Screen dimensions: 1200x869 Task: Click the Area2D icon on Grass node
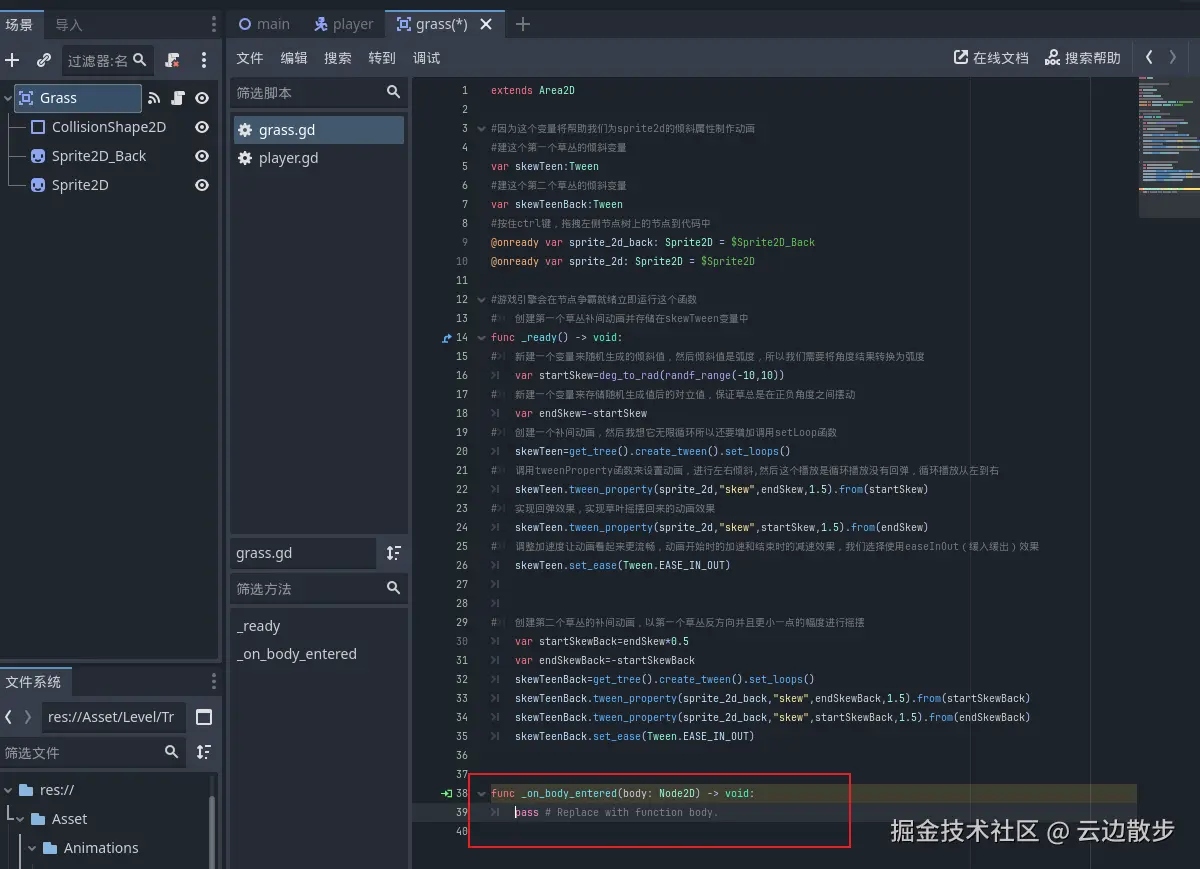pyautogui.click(x=25, y=98)
